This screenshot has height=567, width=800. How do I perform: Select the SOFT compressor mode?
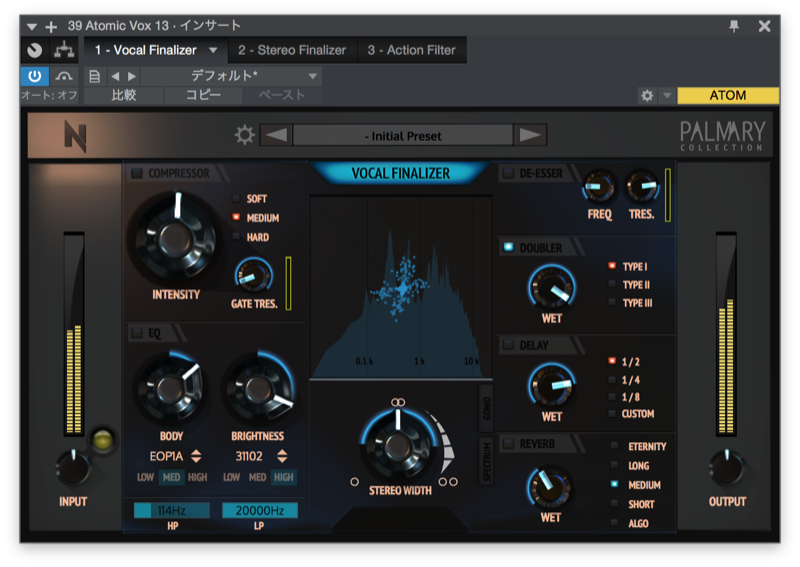pos(236,198)
